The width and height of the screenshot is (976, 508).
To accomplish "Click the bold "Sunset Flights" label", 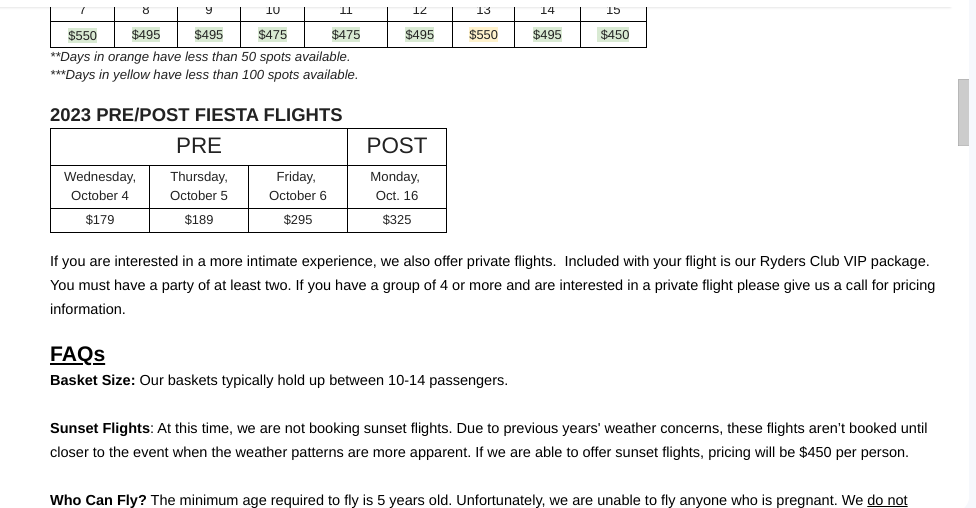I will point(100,428).
